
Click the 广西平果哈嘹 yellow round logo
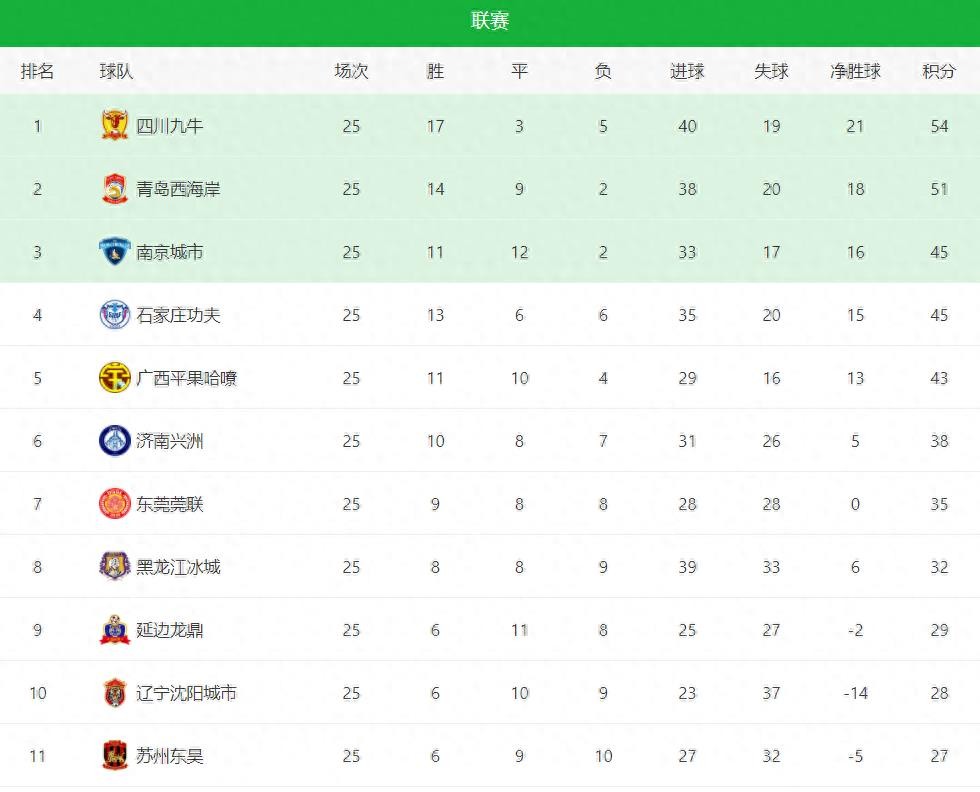pyautogui.click(x=115, y=378)
